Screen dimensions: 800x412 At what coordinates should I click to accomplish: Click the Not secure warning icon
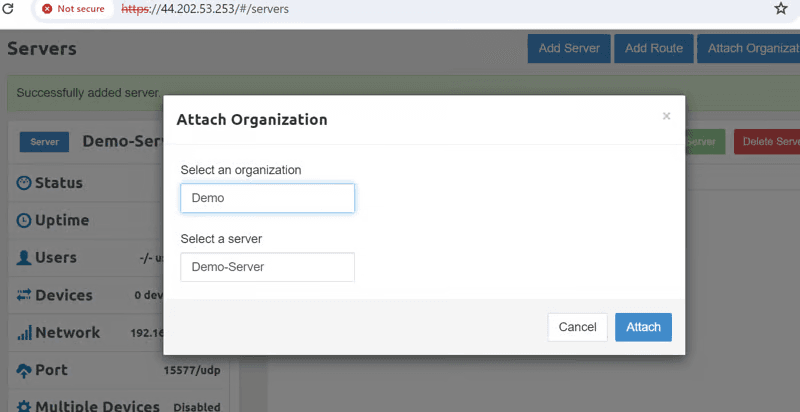[47, 8]
